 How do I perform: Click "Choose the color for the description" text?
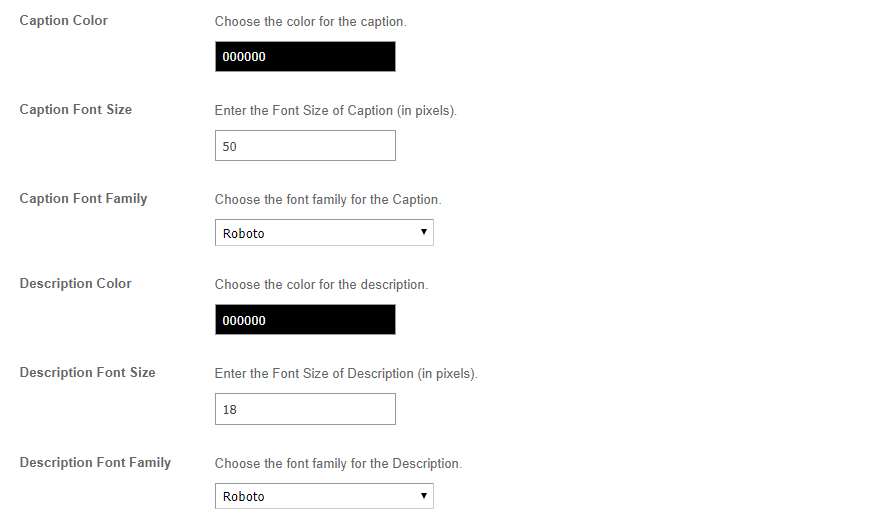[321, 284]
